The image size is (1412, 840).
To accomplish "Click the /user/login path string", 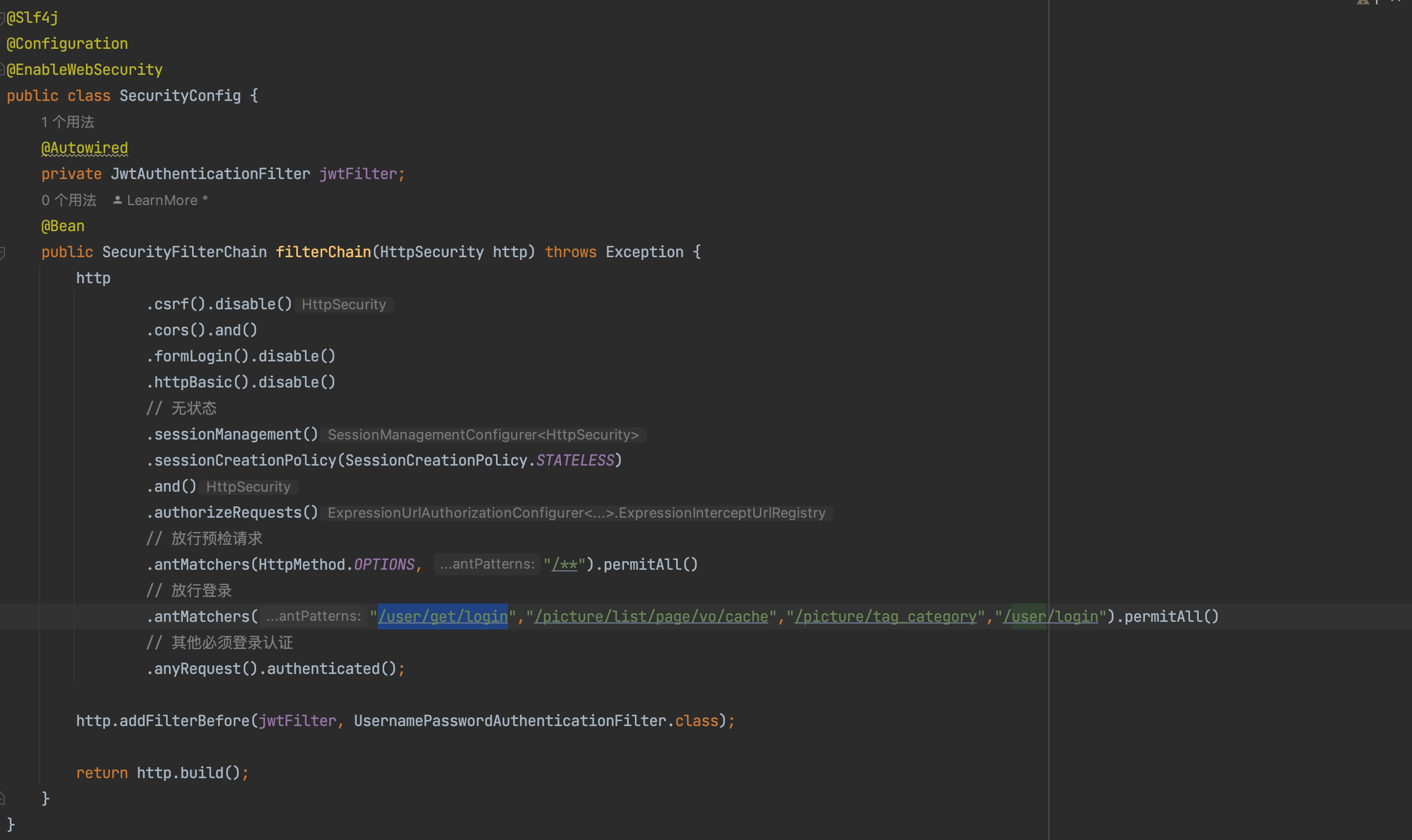I will (x=1051, y=616).
